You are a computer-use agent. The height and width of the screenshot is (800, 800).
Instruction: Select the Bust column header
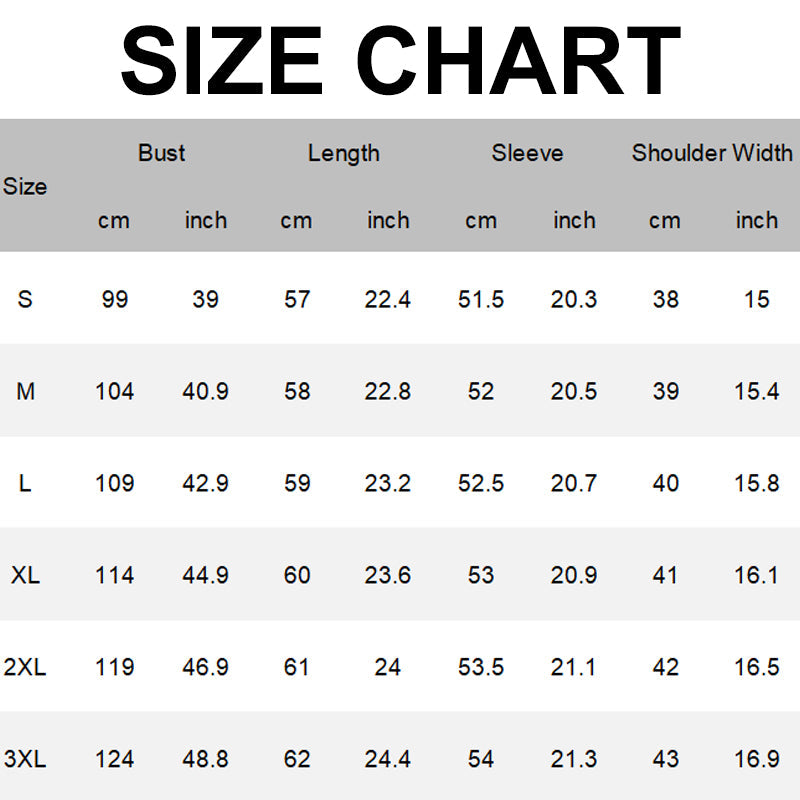[161, 153]
